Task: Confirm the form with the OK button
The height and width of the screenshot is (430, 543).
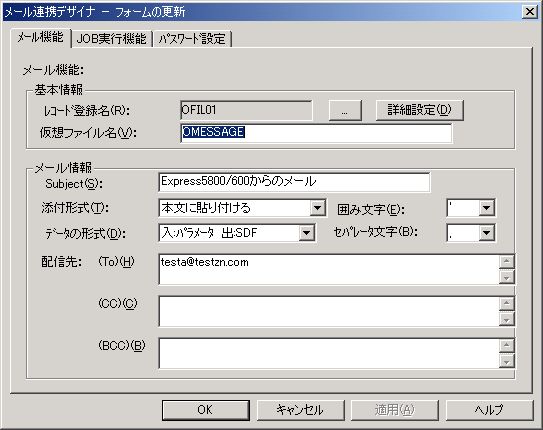Action: [x=206, y=410]
